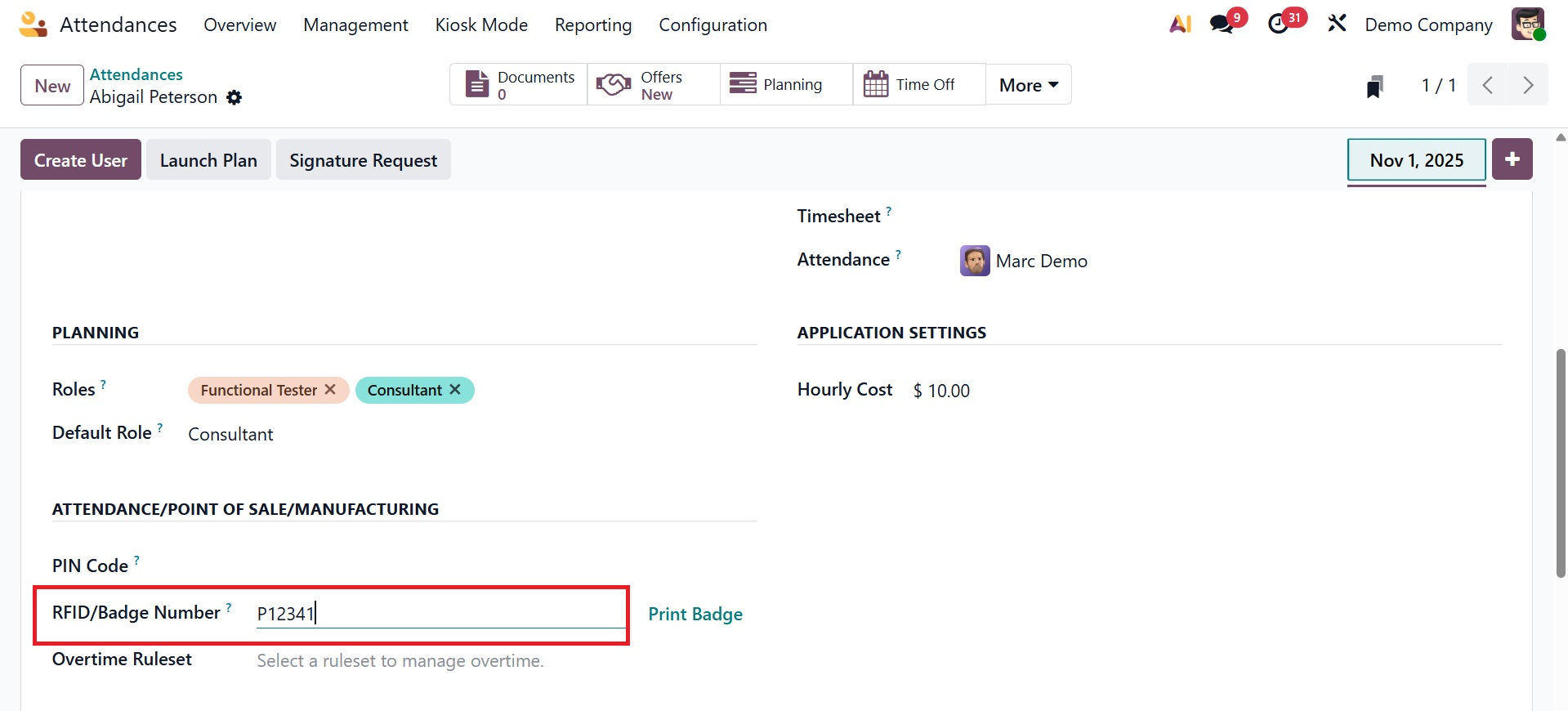
Task: Open the AI assistant icon
Action: click(1180, 25)
